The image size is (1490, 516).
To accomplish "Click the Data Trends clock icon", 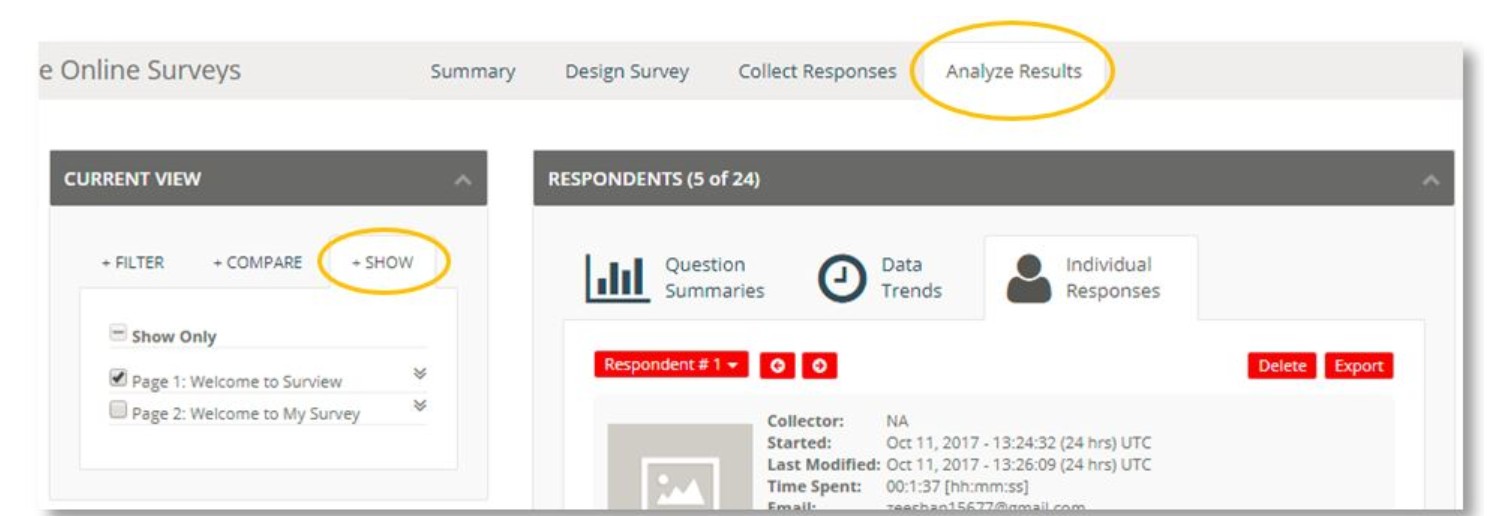I will pyautogui.click(x=841, y=279).
